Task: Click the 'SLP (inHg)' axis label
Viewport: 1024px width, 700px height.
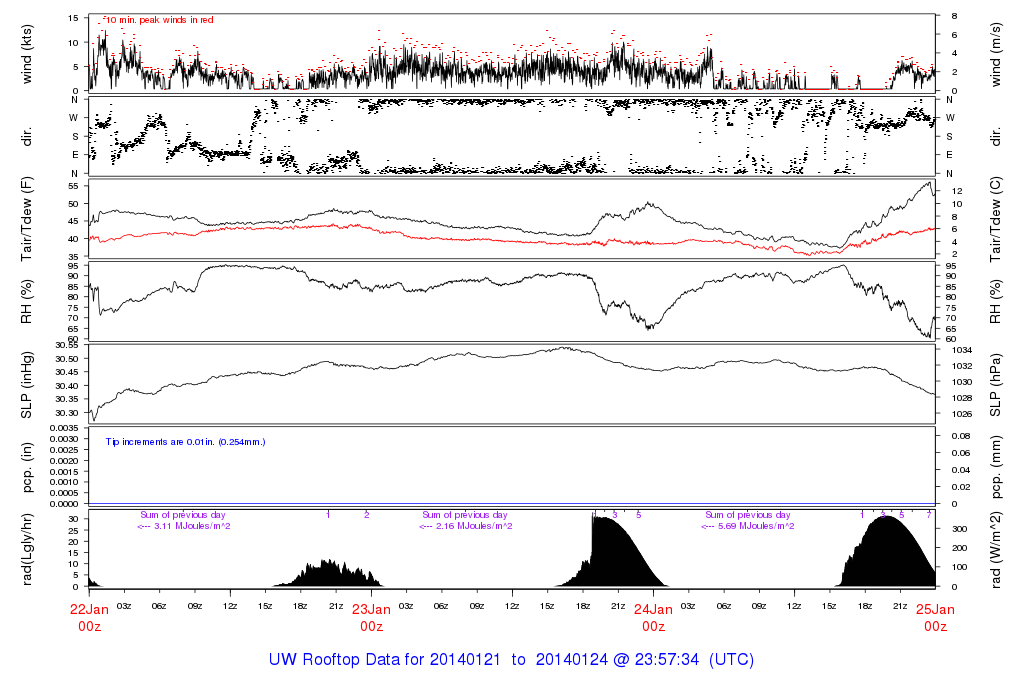Action: click(x=27, y=383)
